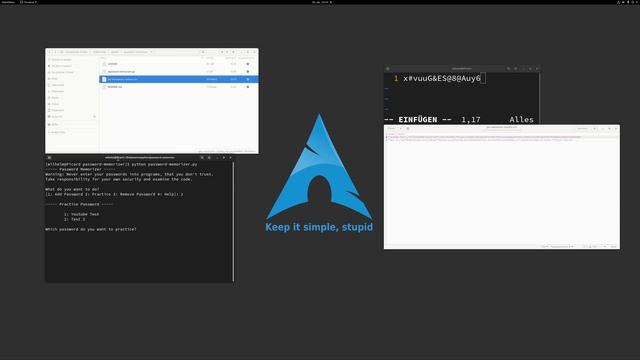The width and height of the screenshot is (640, 360).
Task: Star the LICENSE file row
Action: 248,64
